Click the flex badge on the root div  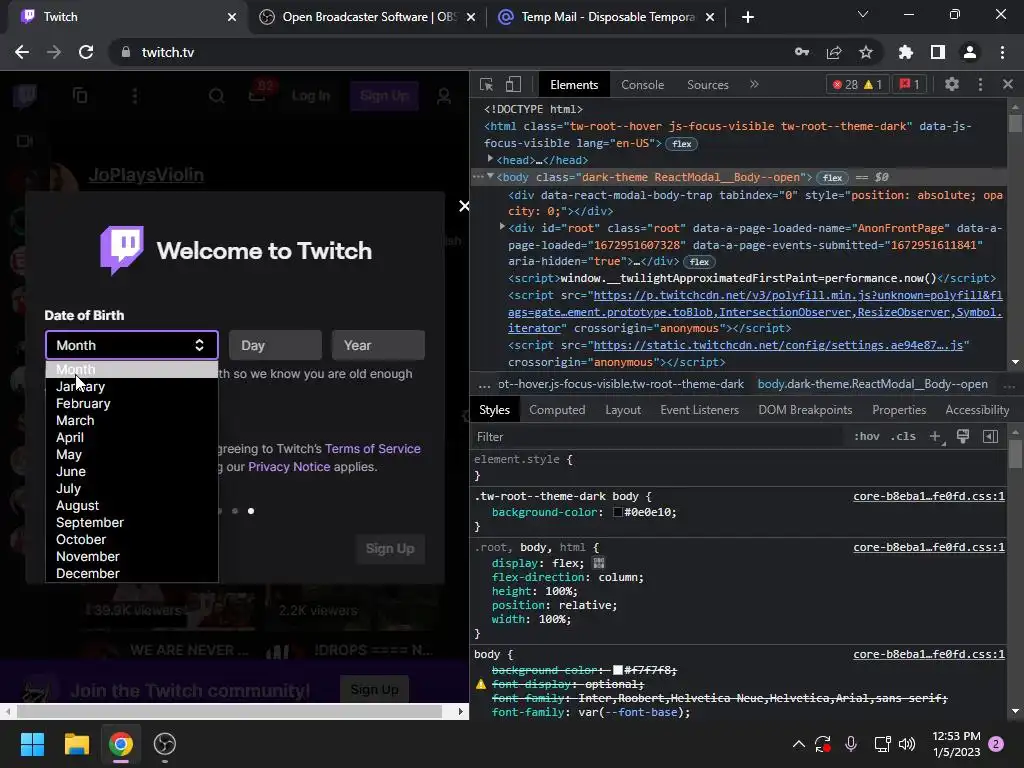click(x=699, y=262)
